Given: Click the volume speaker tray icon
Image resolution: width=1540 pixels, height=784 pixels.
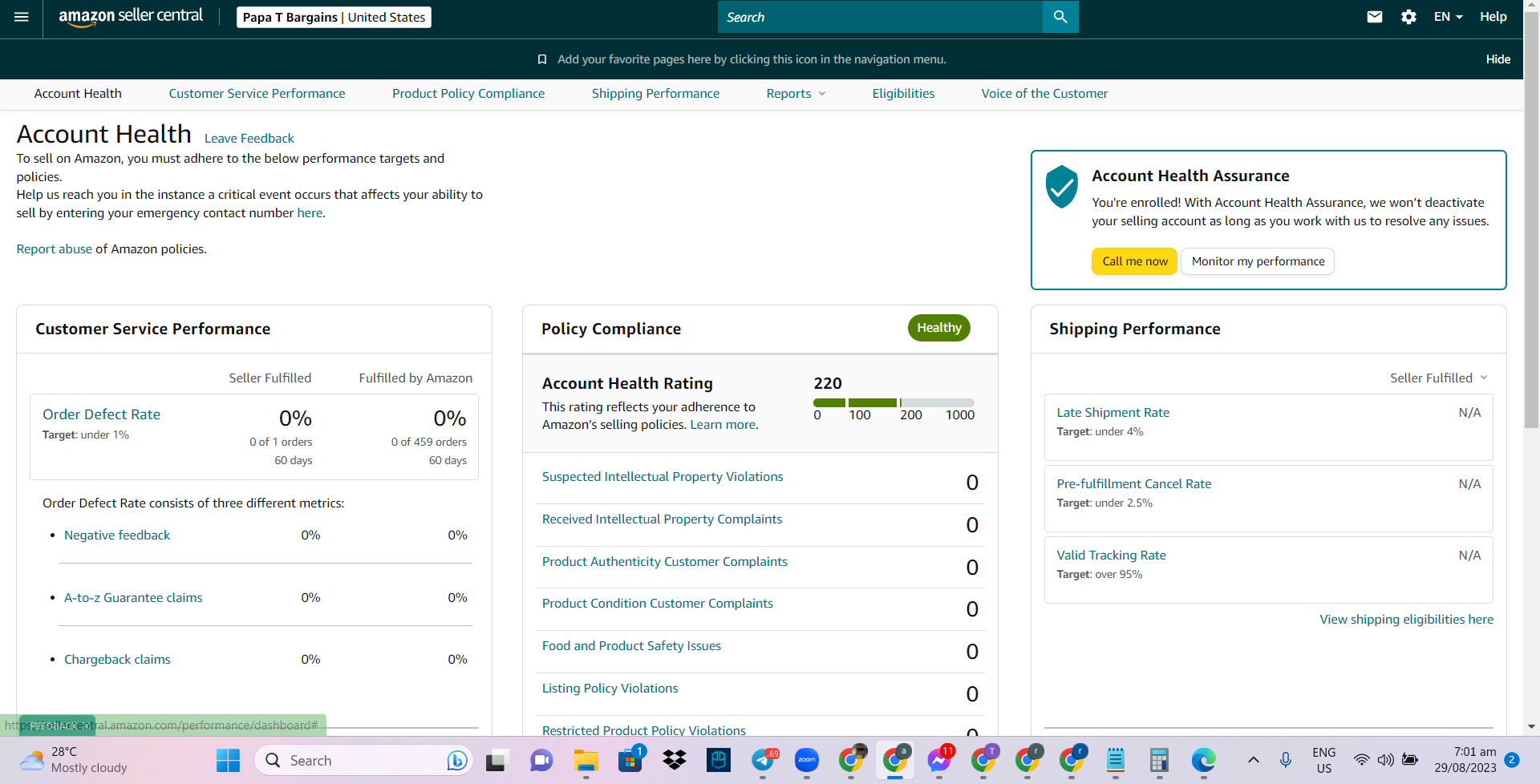Looking at the screenshot, I should pos(1385,760).
